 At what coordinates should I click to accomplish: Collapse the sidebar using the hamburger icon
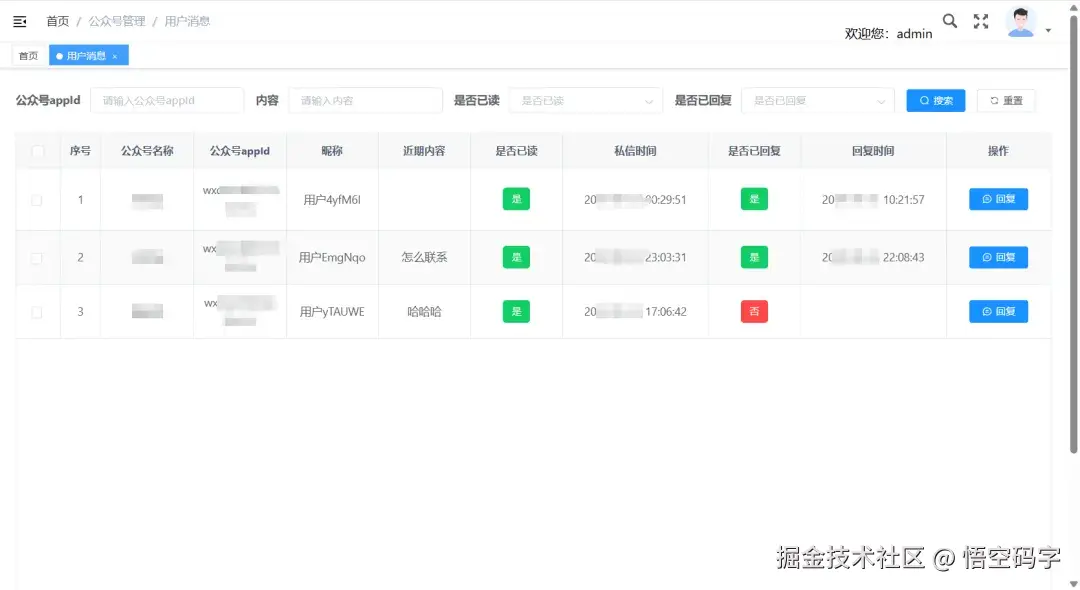tap(19, 20)
